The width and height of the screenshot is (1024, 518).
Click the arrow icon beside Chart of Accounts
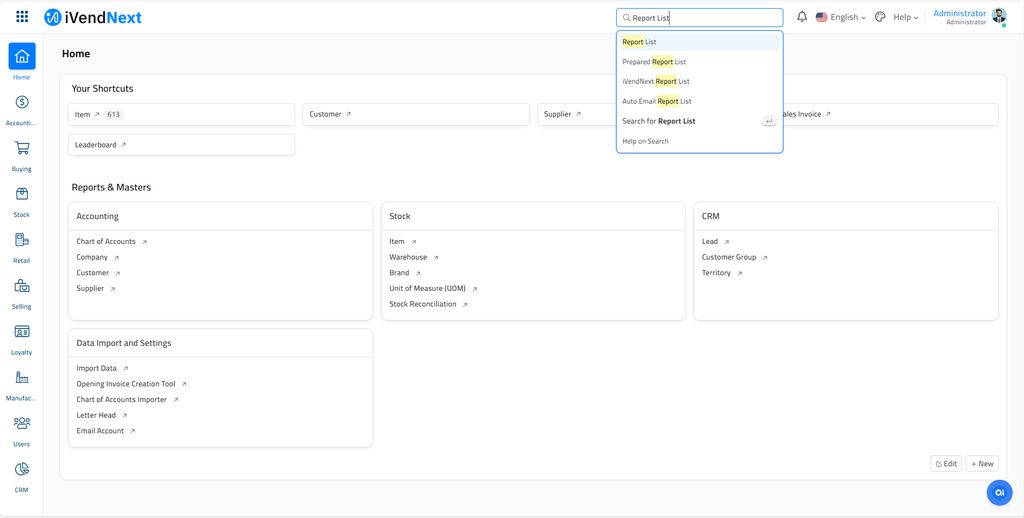[144, 242]
